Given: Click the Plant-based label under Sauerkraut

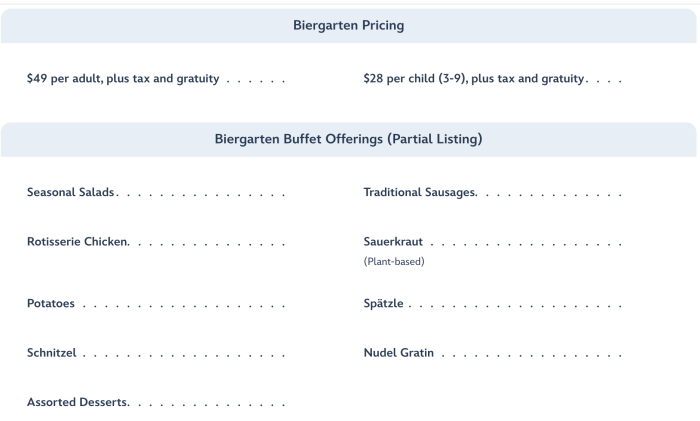Looking at the screenshot, I should tap(394, 262).
